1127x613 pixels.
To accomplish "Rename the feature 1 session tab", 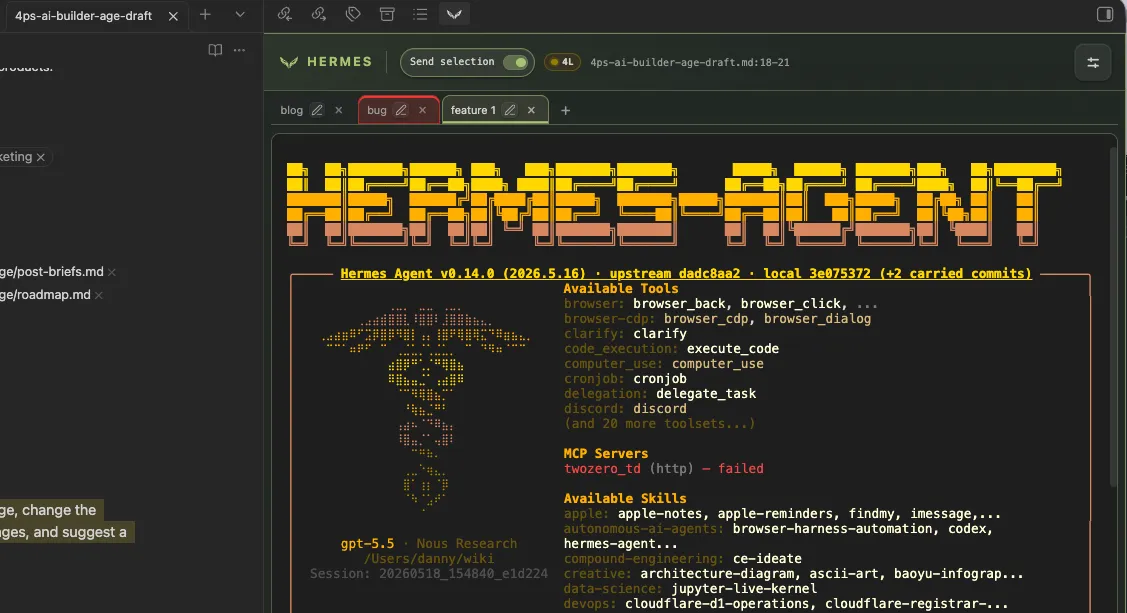I will [x=510, y=110].
